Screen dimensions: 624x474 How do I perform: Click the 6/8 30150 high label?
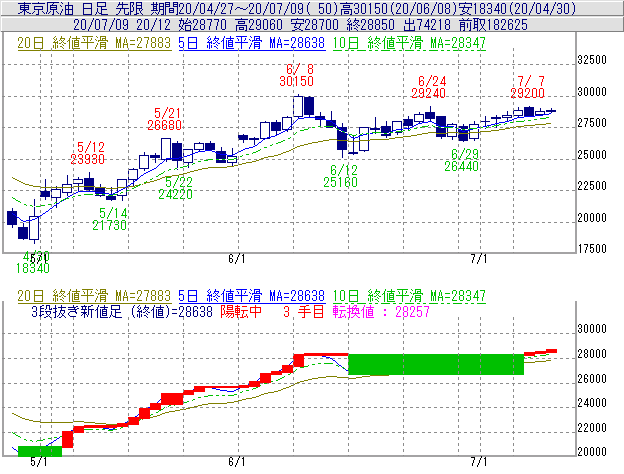296,75
